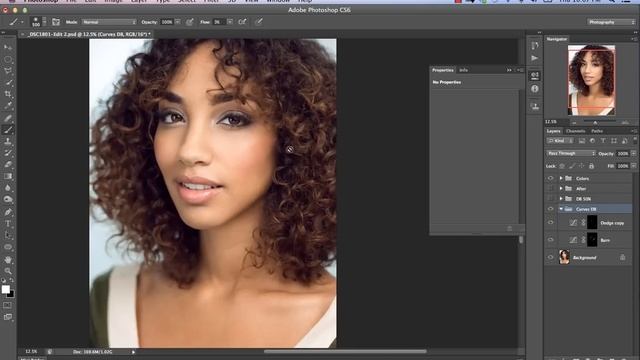
Task: Switch to the Channels tab
Action: pyautogui.click(x=576, y=131)
